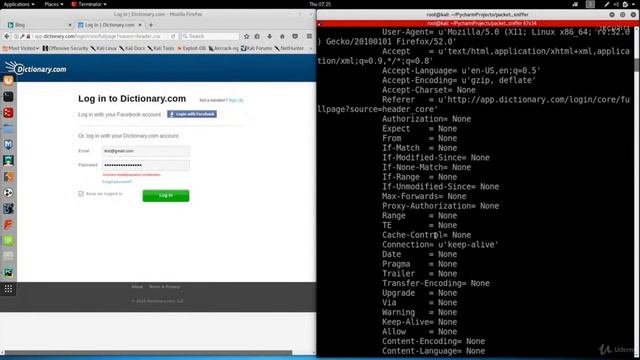This screenshot has width=640, height=360.
Task: Toggle Keep me logged in checkbox
Action: coord(81,194)
